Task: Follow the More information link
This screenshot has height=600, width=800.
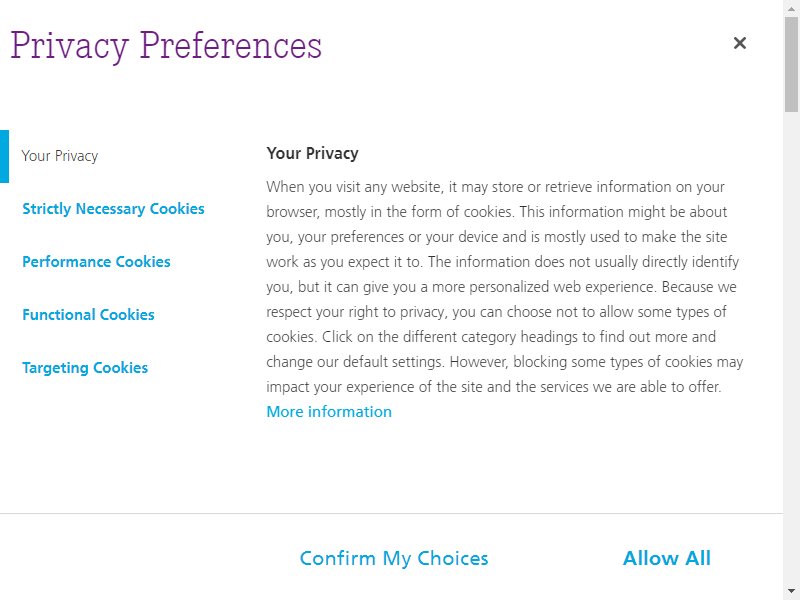Action: click(x=329, y=412)
